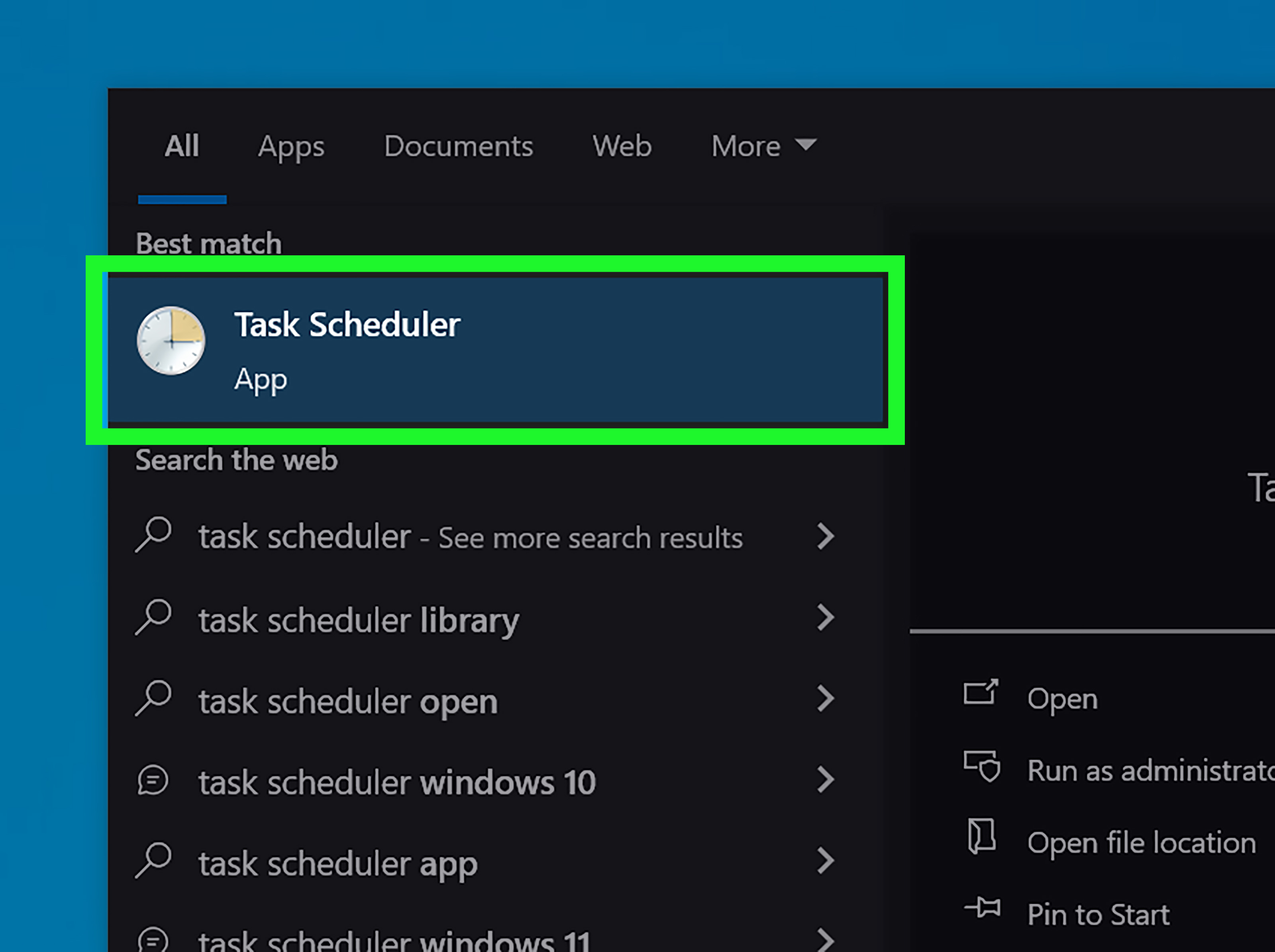1275x952 pixels.
Task: Click the Run as administrator shield icon
Action: (x=982, y=766)
